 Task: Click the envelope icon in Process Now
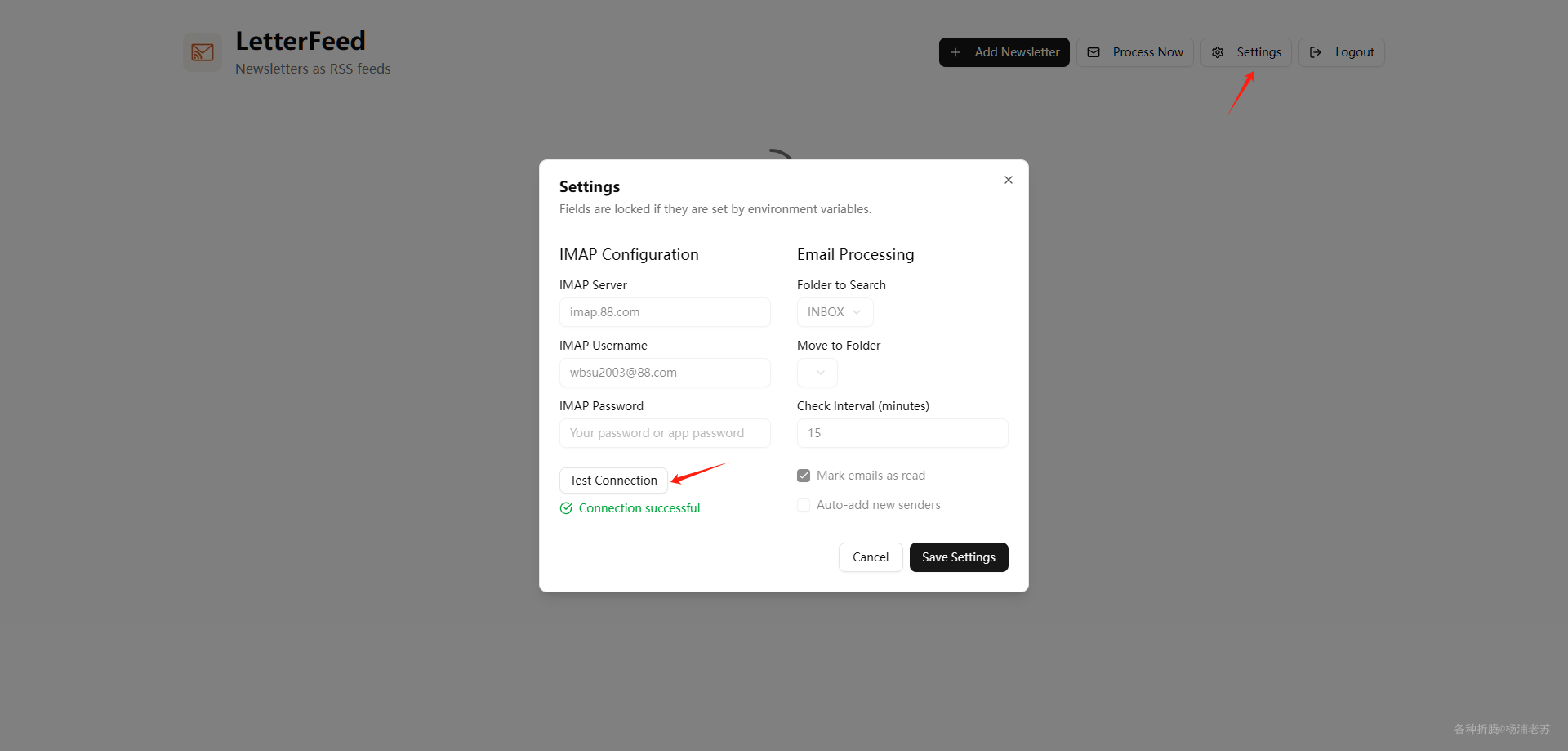1094,52
